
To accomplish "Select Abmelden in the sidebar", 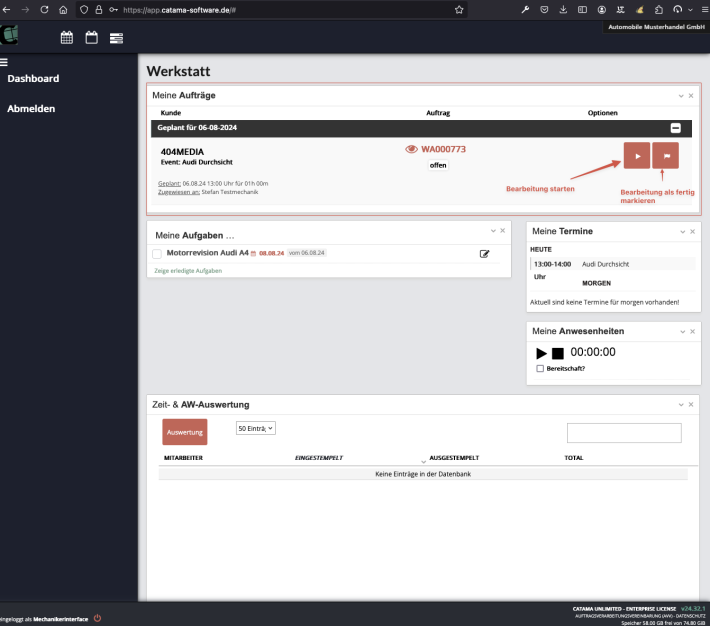I will click(x=31, y=108).
